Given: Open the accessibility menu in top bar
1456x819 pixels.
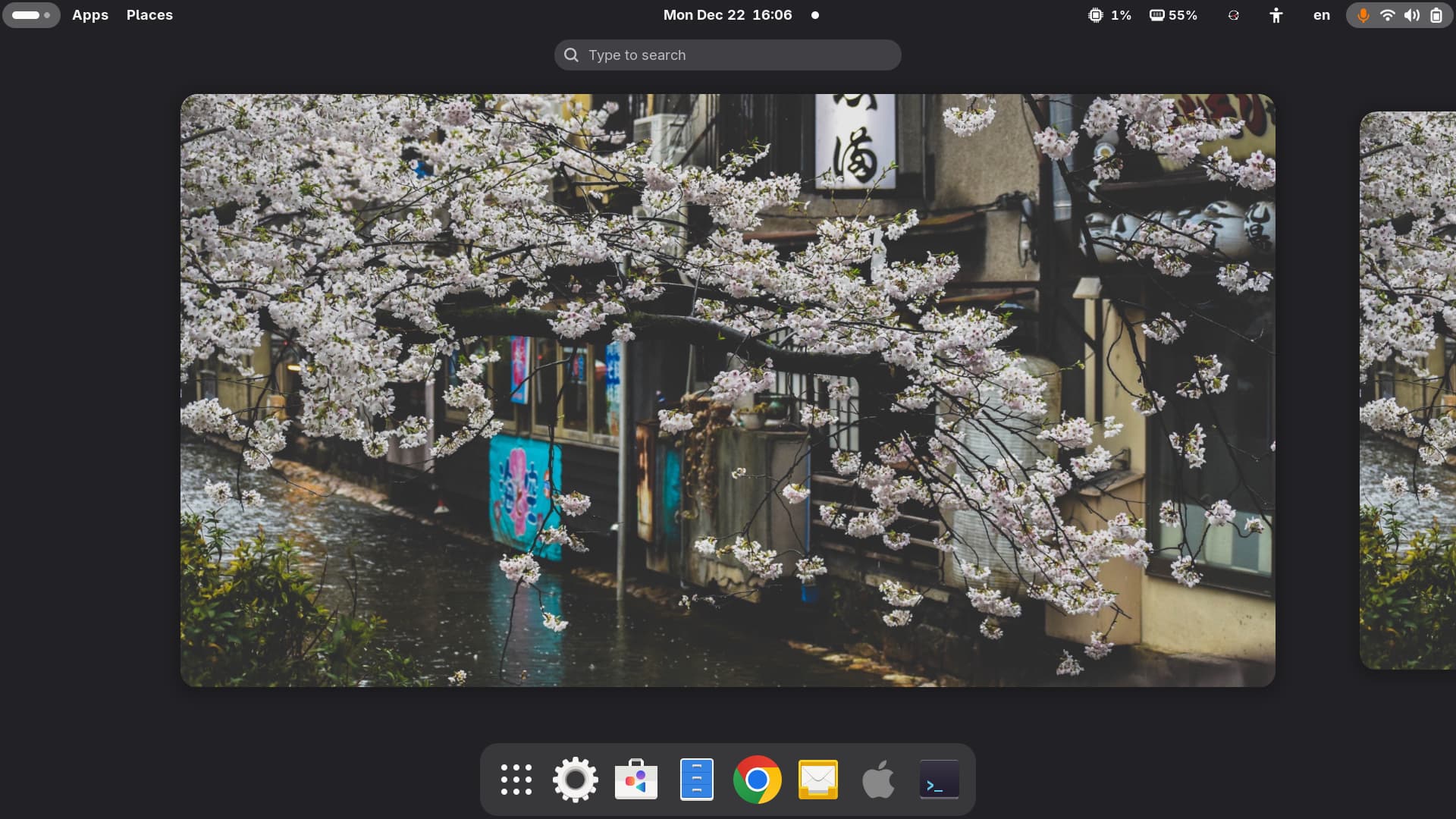Looking at the screenshot, I should click(1276, 15).
